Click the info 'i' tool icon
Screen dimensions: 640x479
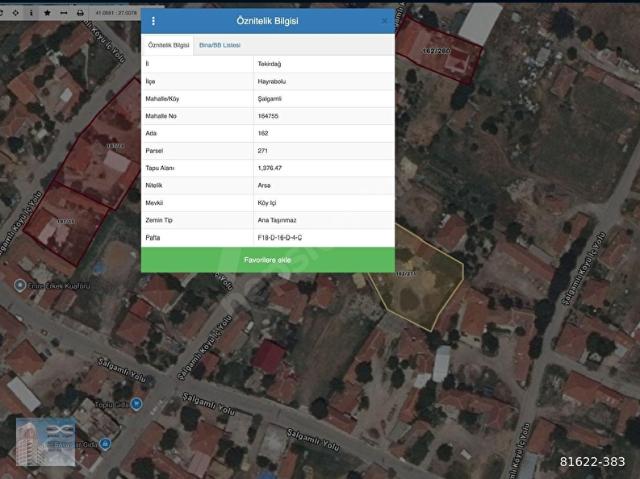pyautogui.click(x=31, y=13)
